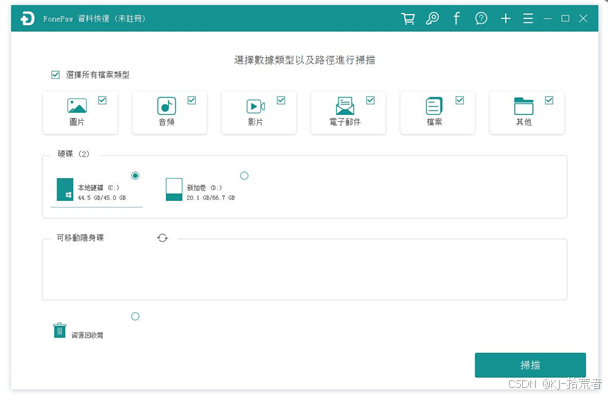Select the 影片 video type icon
The image size is (608, 395).
[256, 106]
